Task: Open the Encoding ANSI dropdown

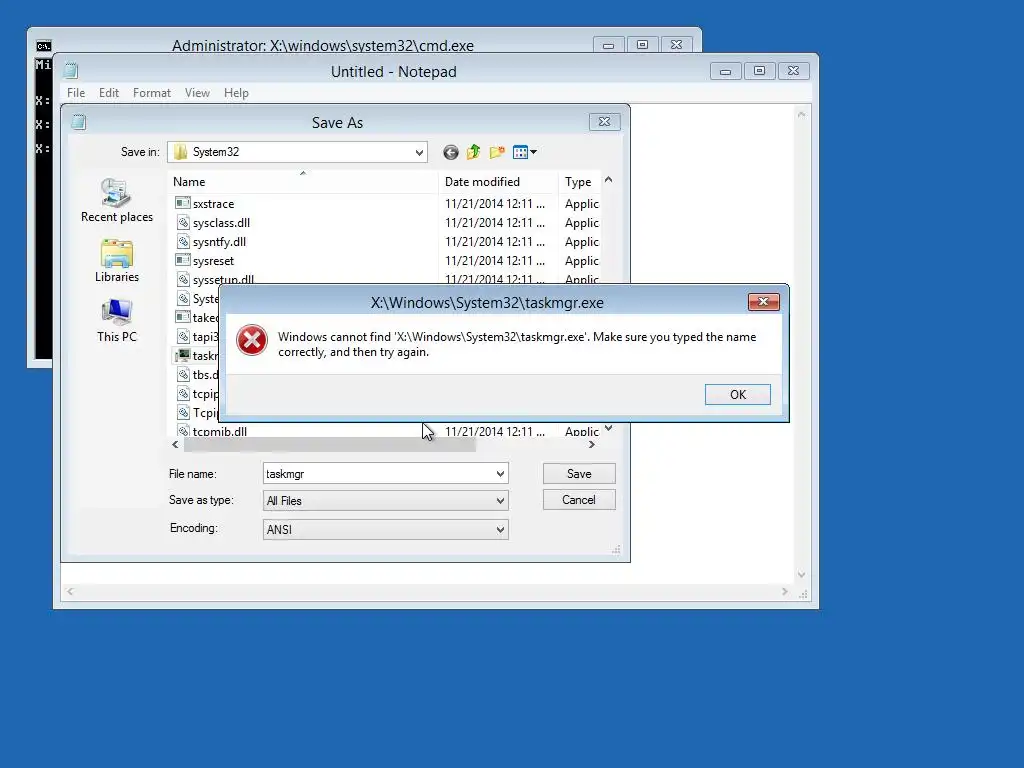Action: 500,530
